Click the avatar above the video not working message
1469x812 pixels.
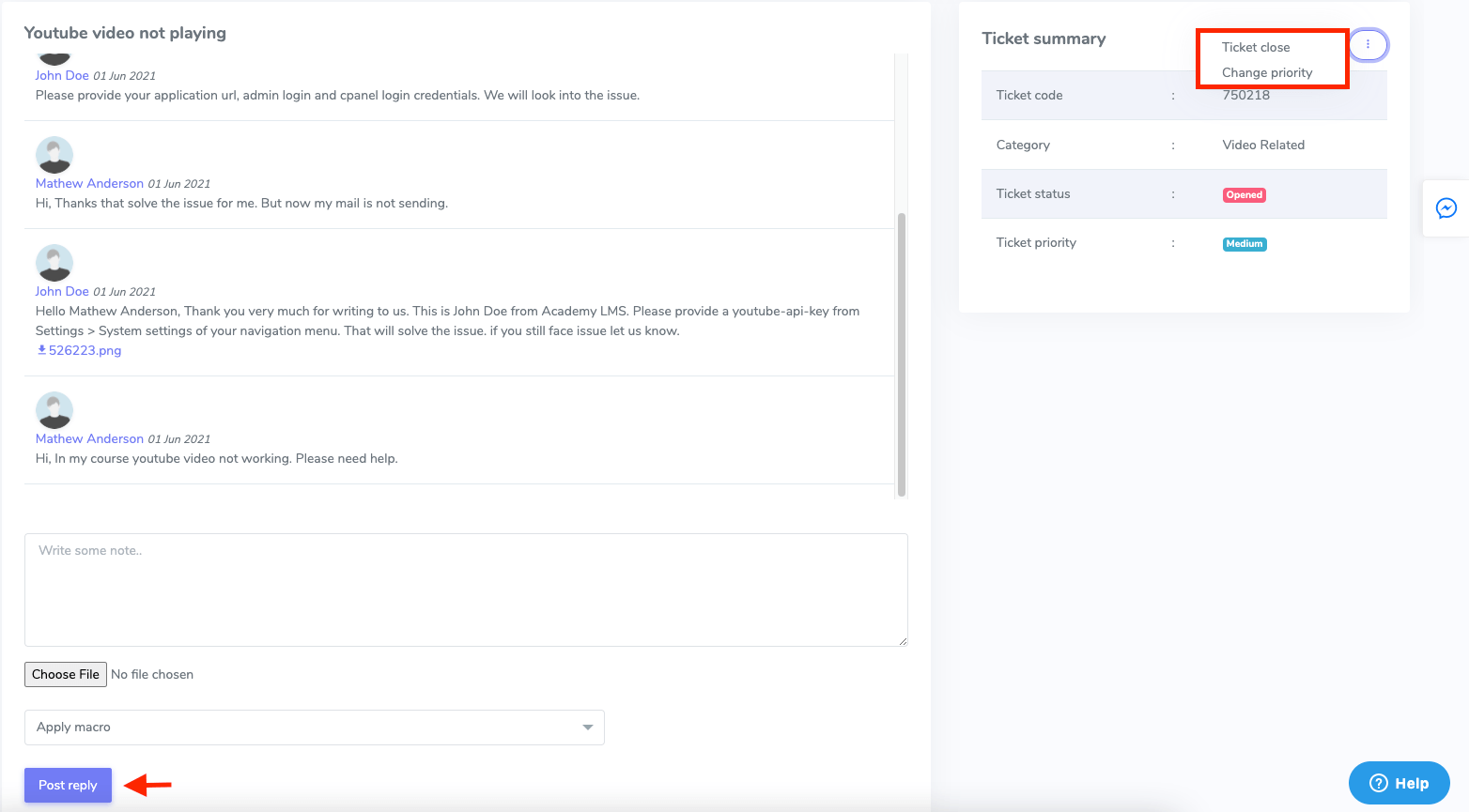tap(54, 410)
